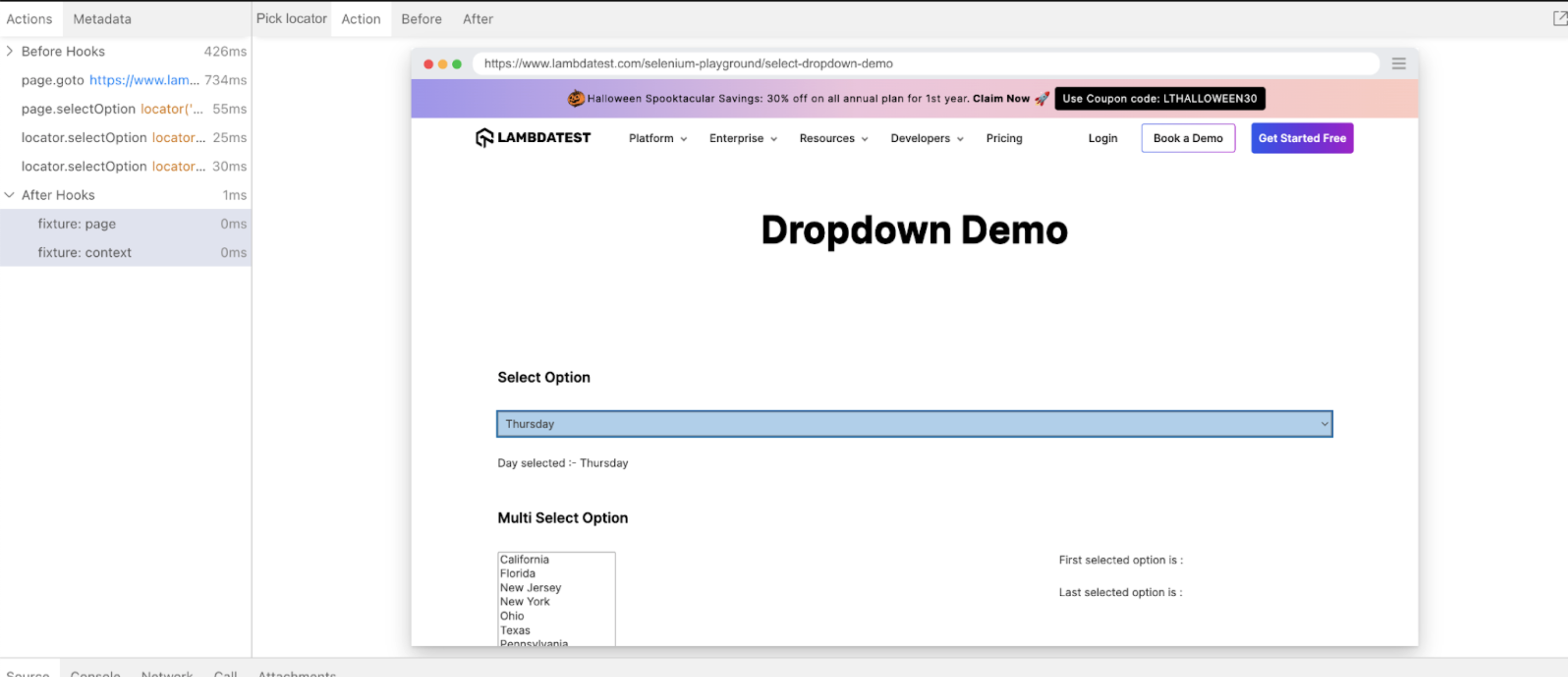The image size is (1568, 677).
Task: Expand the Before Hooks section
Action: 9,51
